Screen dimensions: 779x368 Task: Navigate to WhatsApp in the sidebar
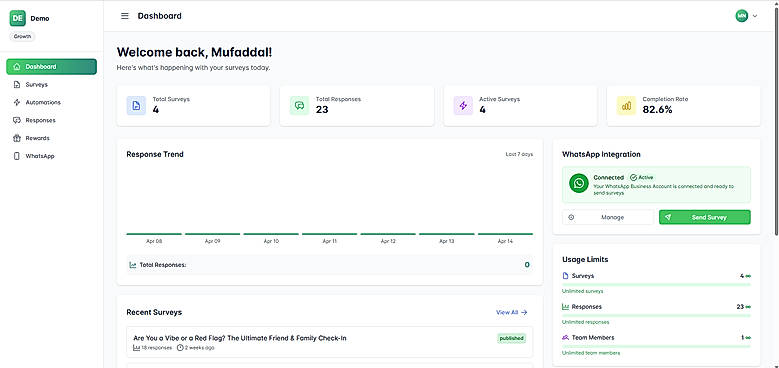52,156
